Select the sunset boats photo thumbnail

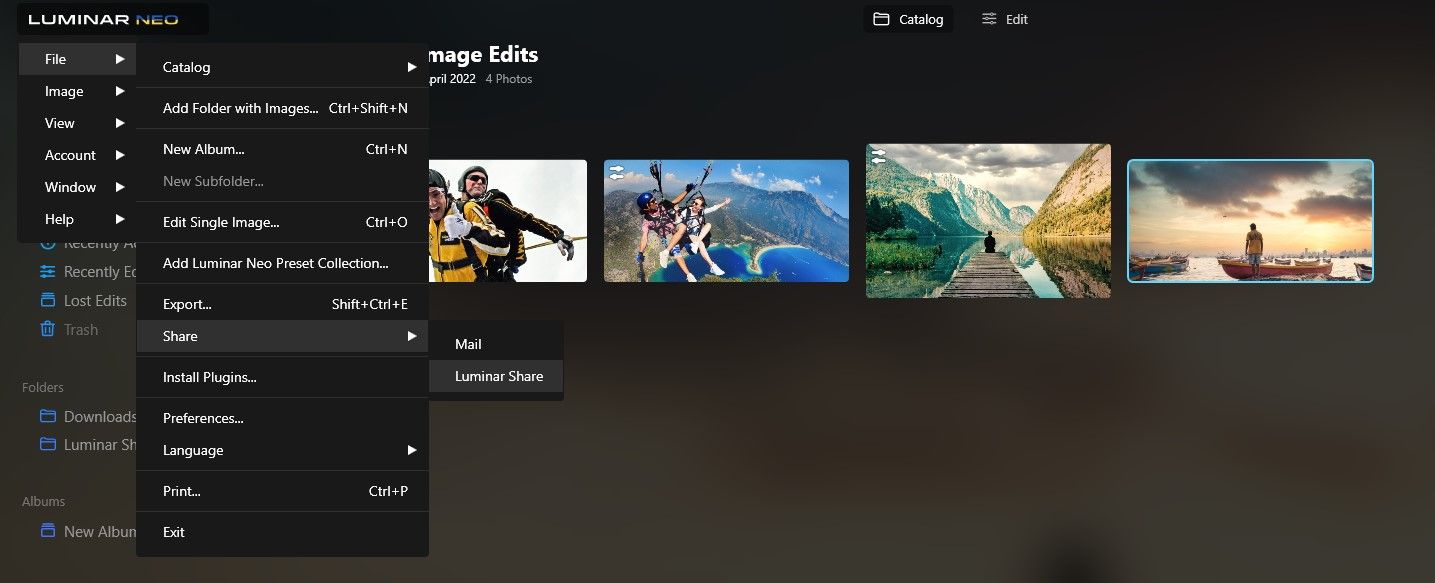(1250, 220)
